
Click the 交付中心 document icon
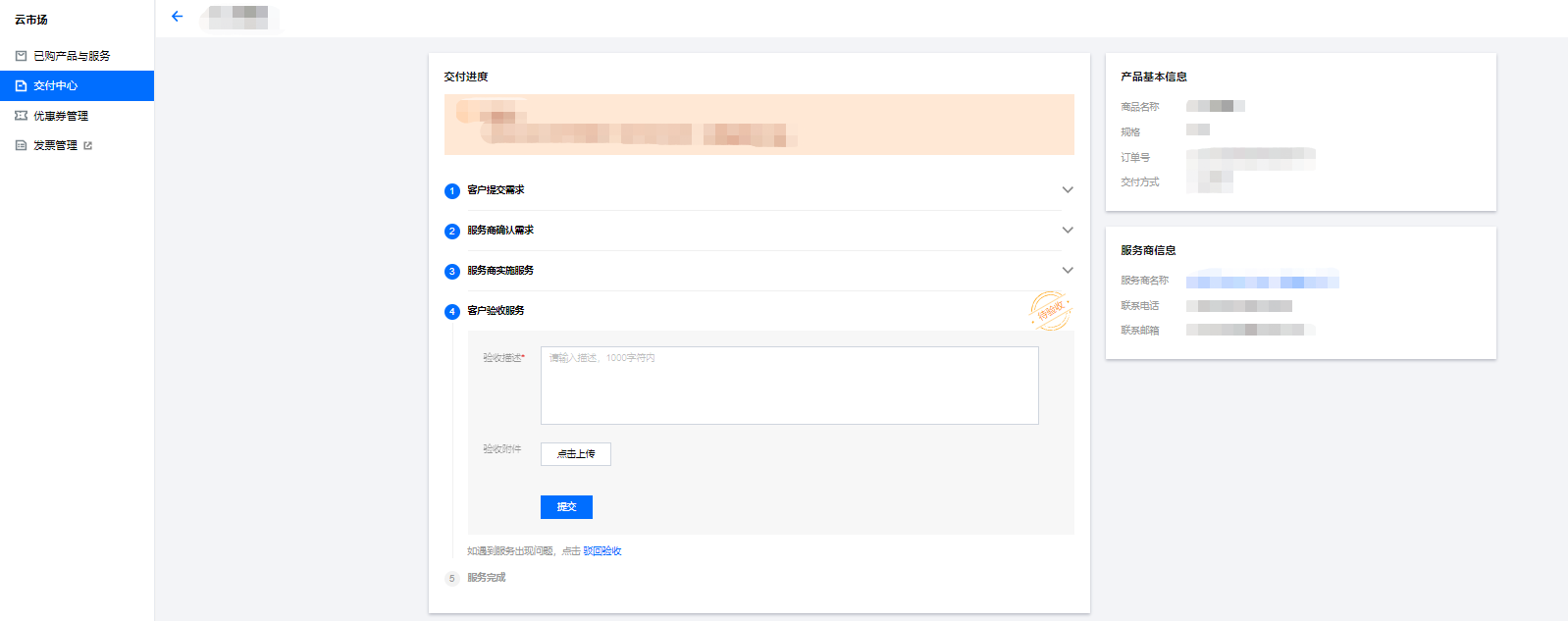coord(21,85)
